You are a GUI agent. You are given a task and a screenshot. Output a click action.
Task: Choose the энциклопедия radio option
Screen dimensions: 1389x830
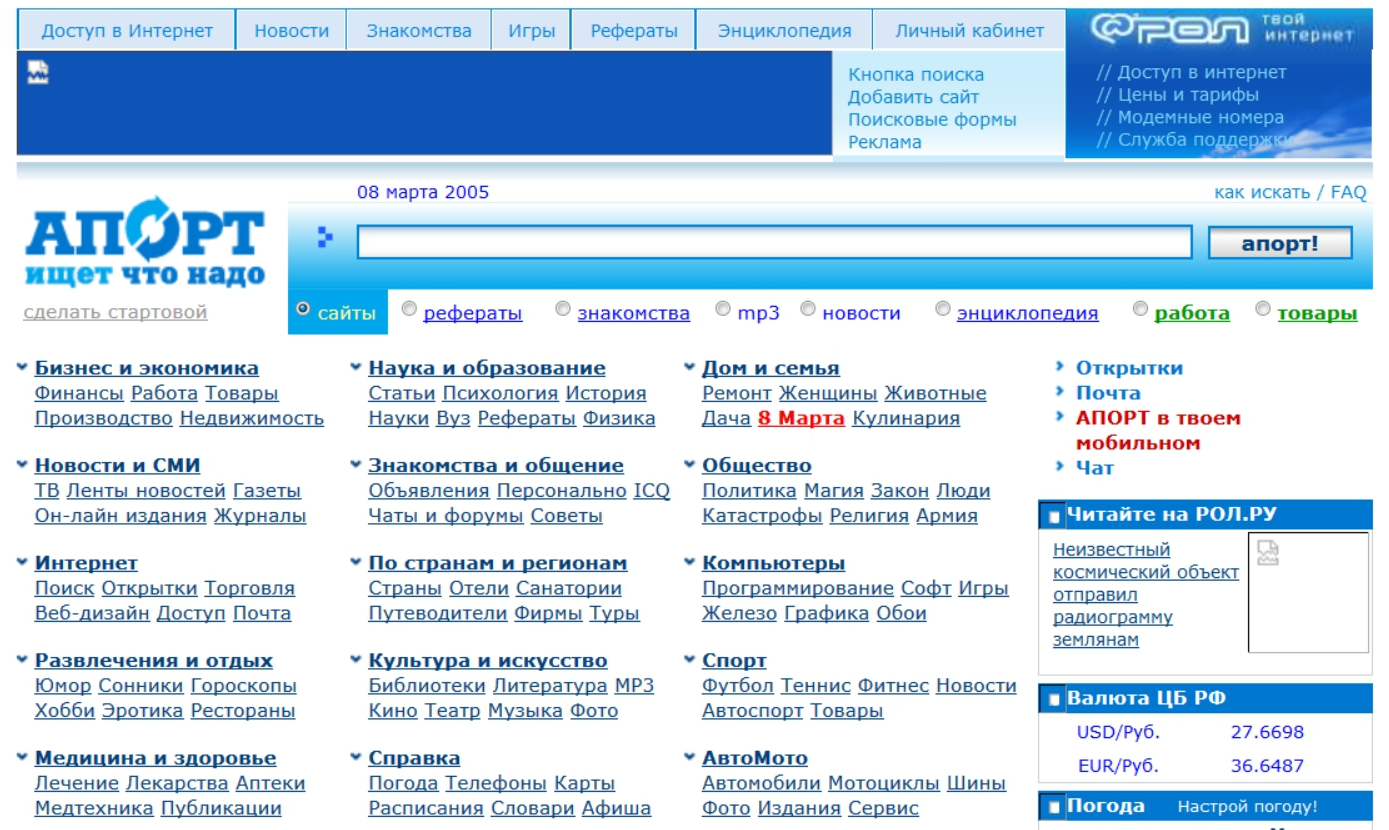point(942,309)
